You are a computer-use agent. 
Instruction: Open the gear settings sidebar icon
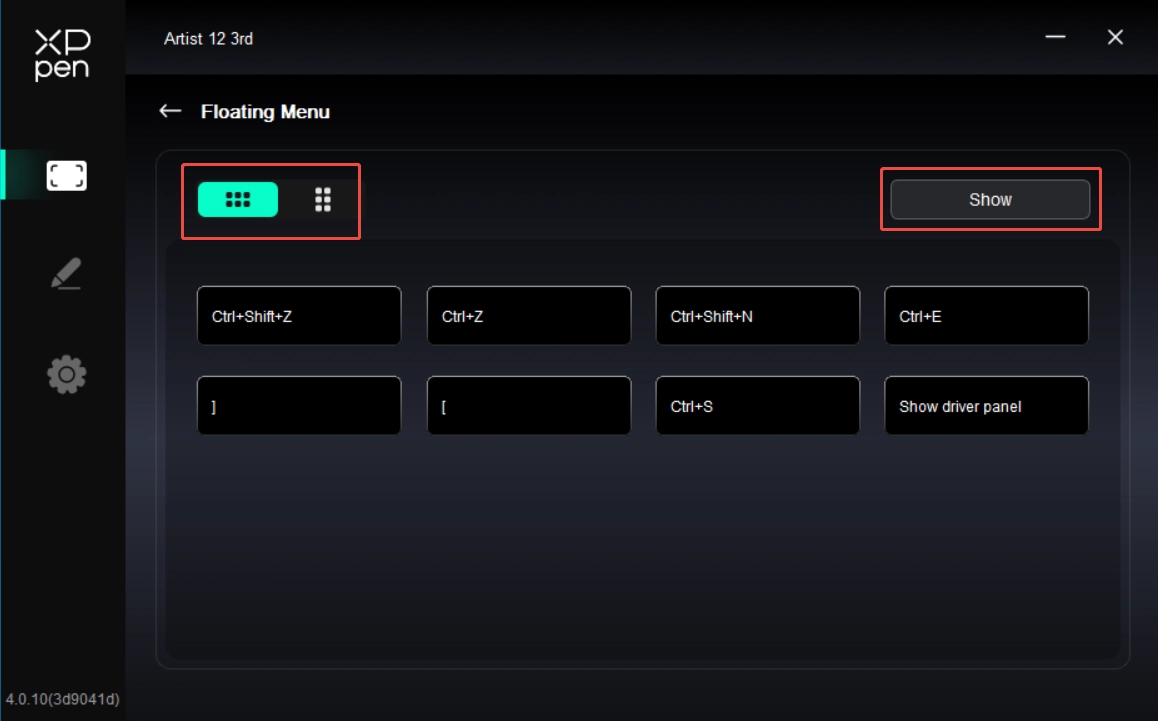67,374
